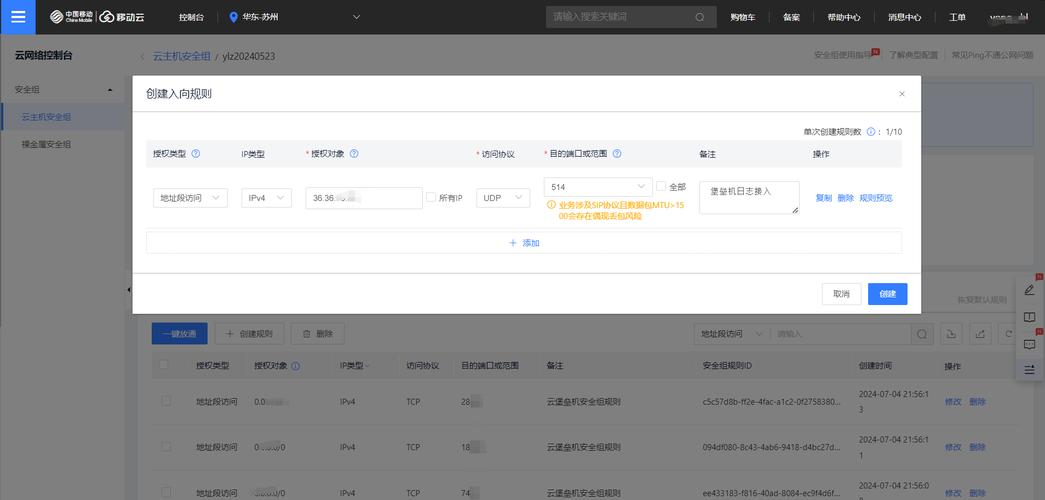Open the 华东-苏州 region selector
Image resolution: width=1045 pixels, height=500 pixels.
point(294,17)
